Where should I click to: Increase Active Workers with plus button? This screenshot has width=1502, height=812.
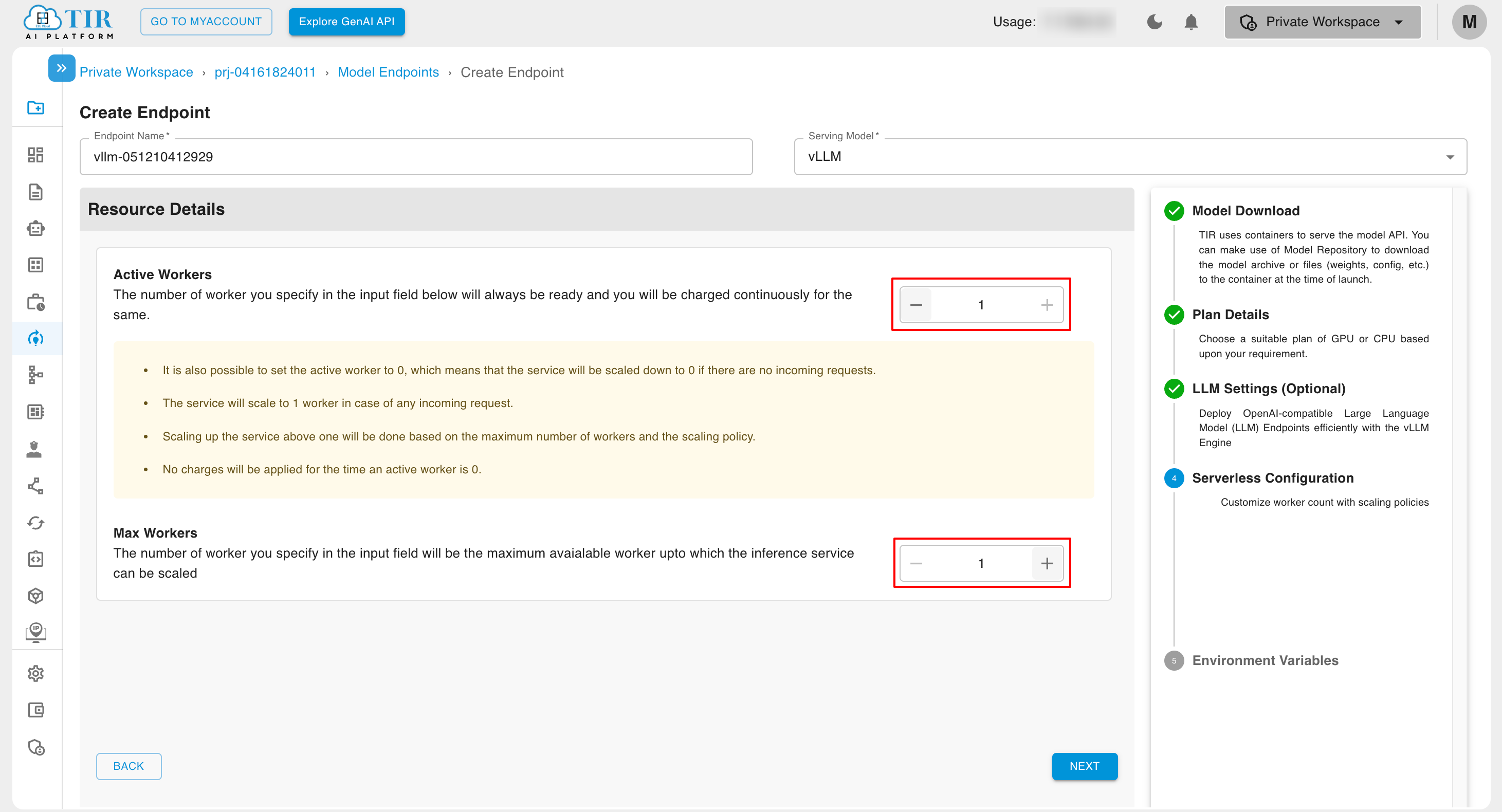(1047, 305)
